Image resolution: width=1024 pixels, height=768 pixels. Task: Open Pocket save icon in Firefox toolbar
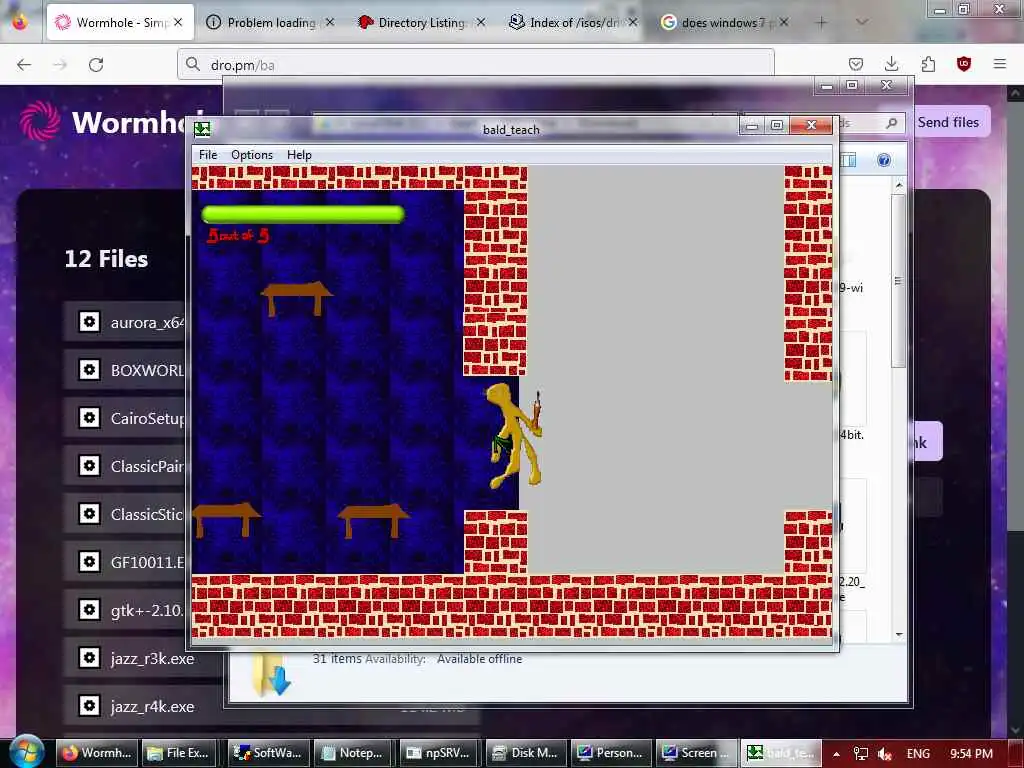point(856,64)
